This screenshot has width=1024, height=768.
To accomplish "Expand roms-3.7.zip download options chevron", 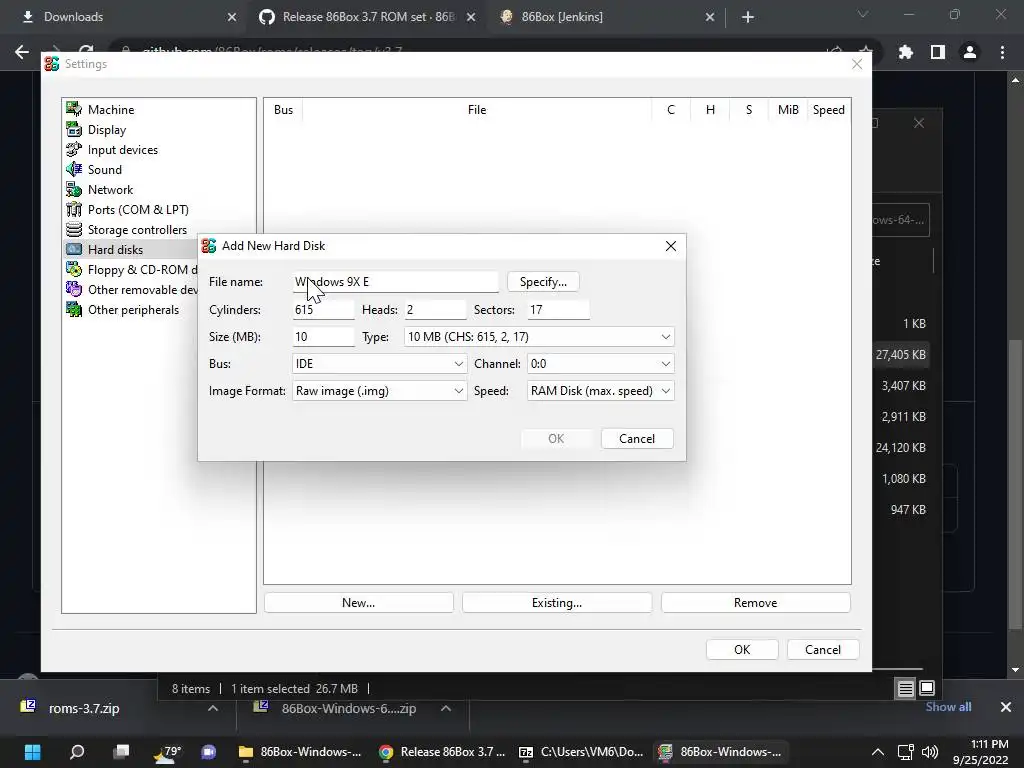I will [213, 709].
